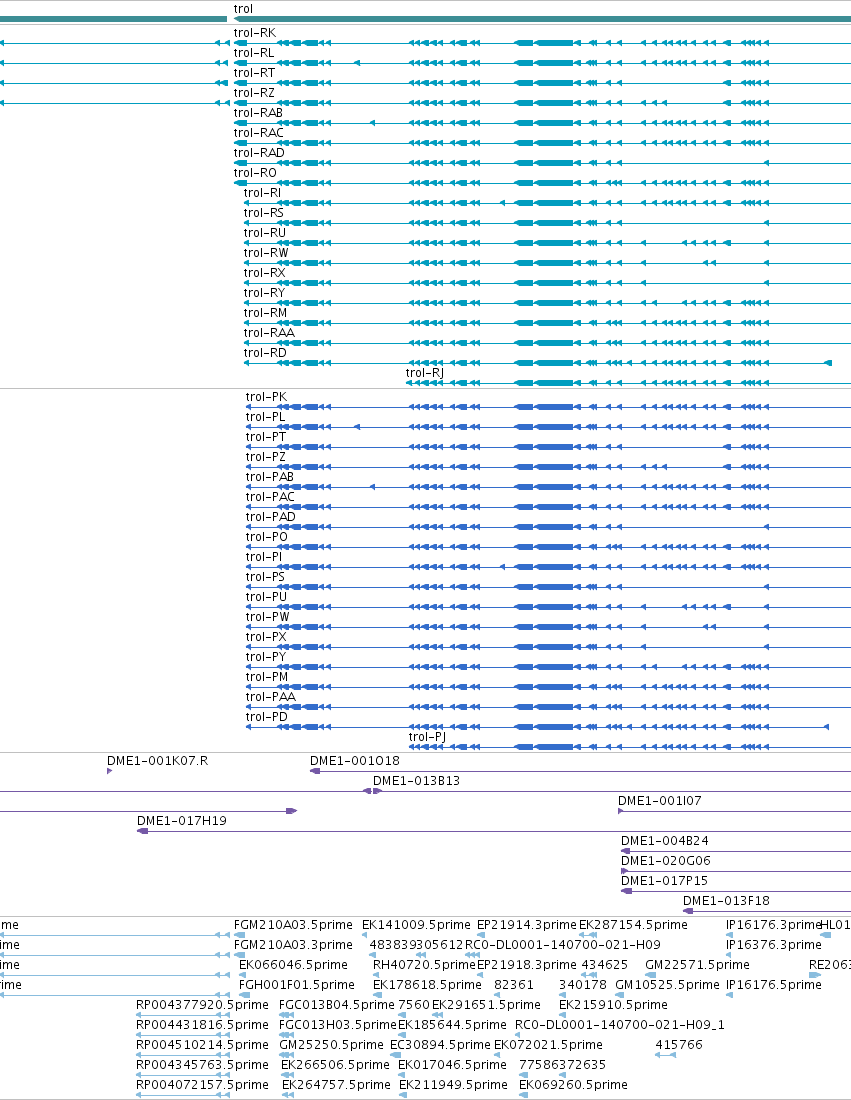
Task: Select the trol-PK protein label
Action: coord(267,397)
